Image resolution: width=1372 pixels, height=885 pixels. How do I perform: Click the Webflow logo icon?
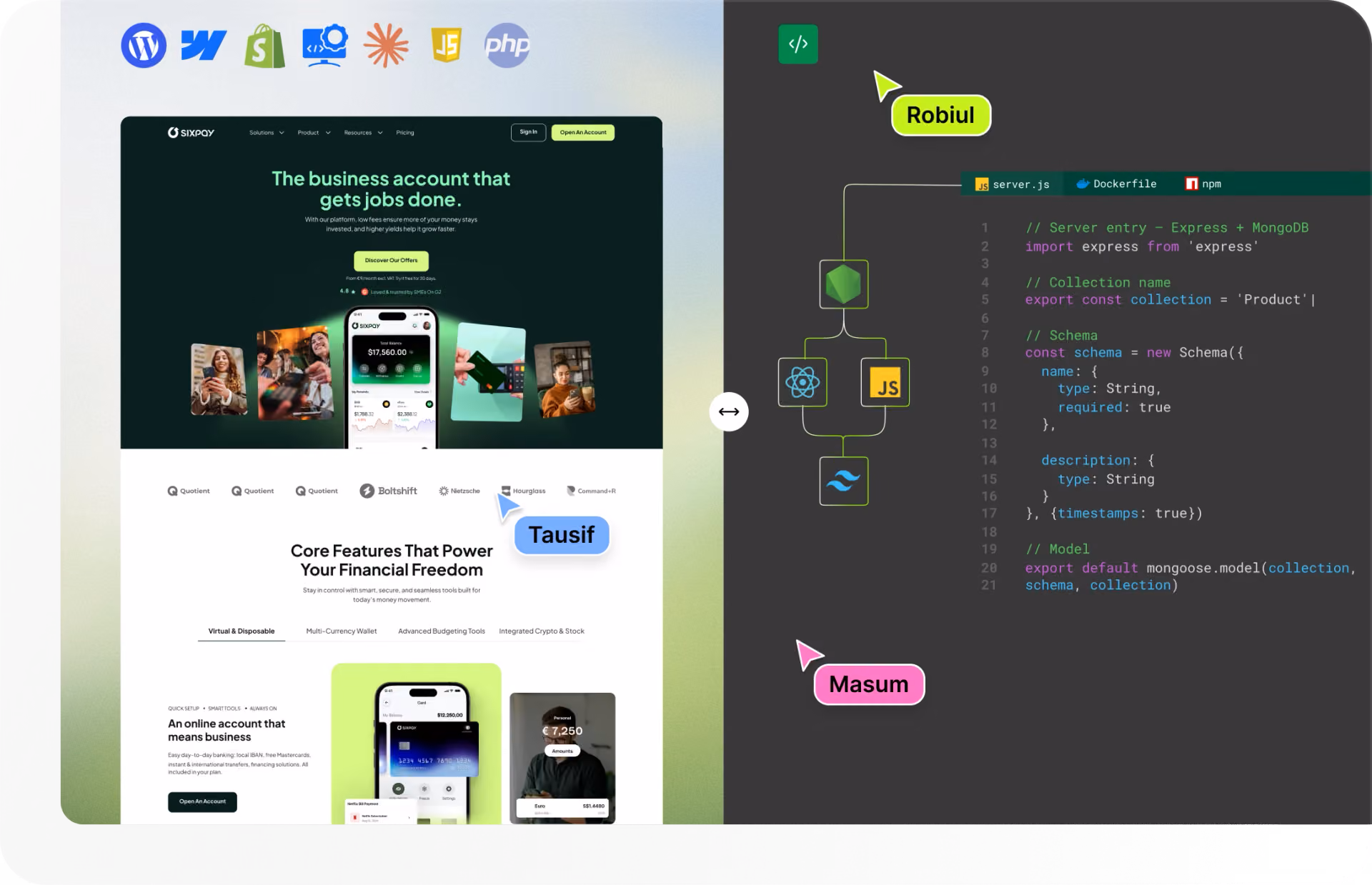tap(204, 46)
